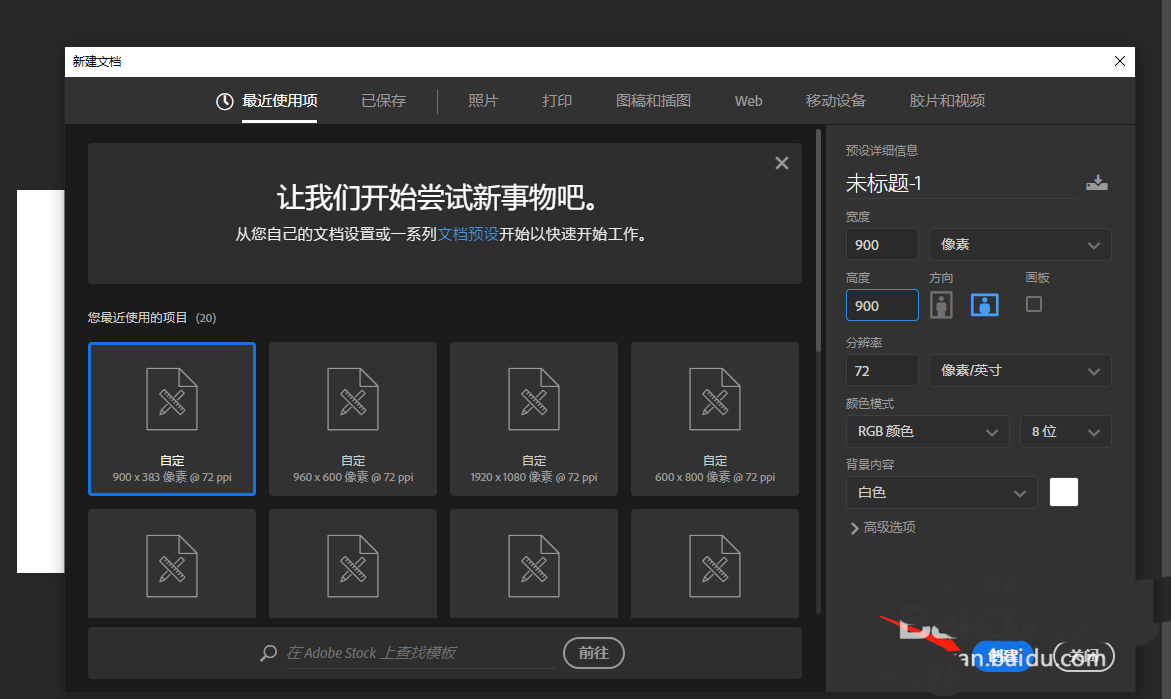
Task: Toggle the selected 900 x 383 preset
Action: pos(171,418)
